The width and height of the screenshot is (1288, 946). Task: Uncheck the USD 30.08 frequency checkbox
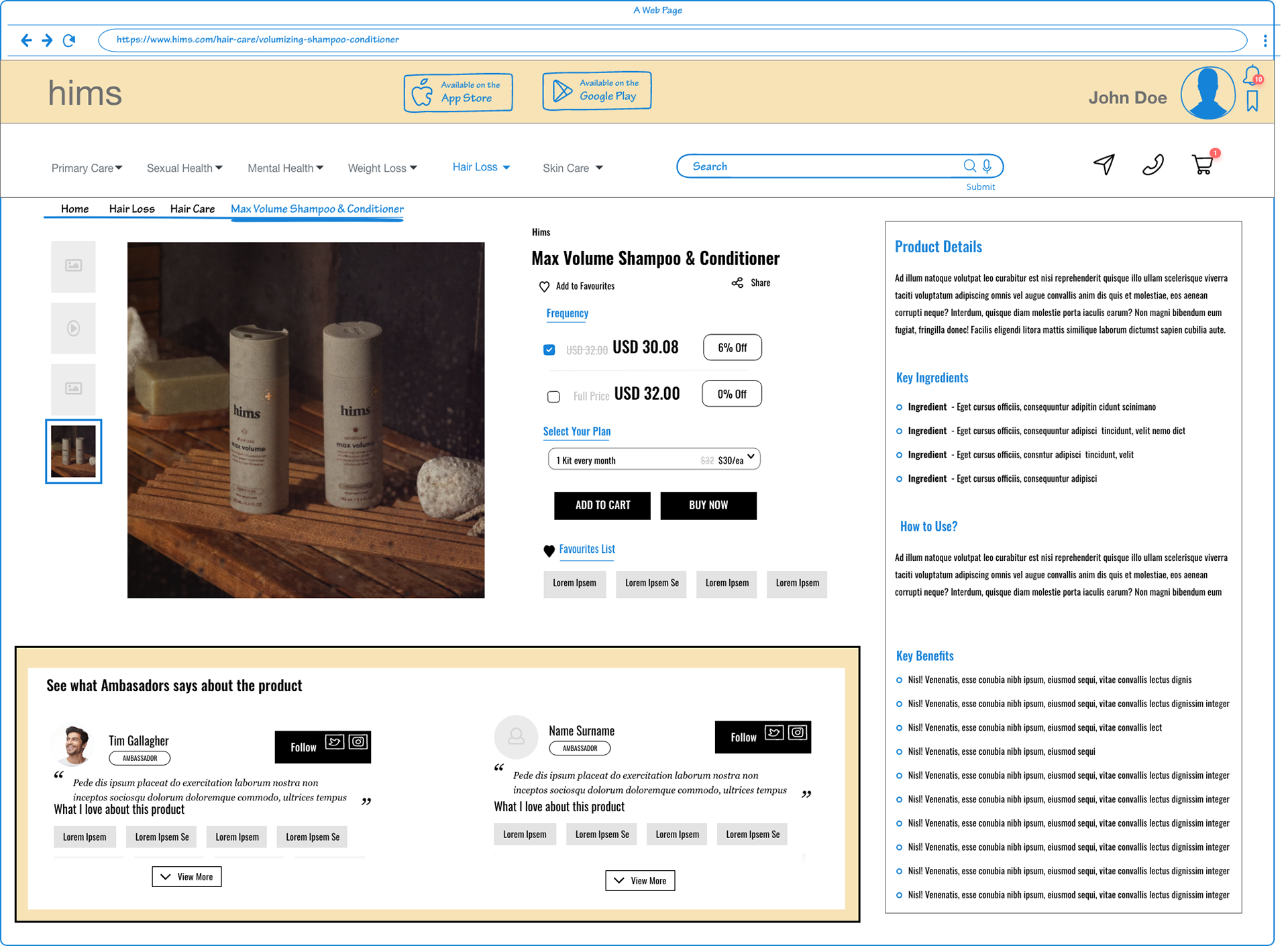549,350
